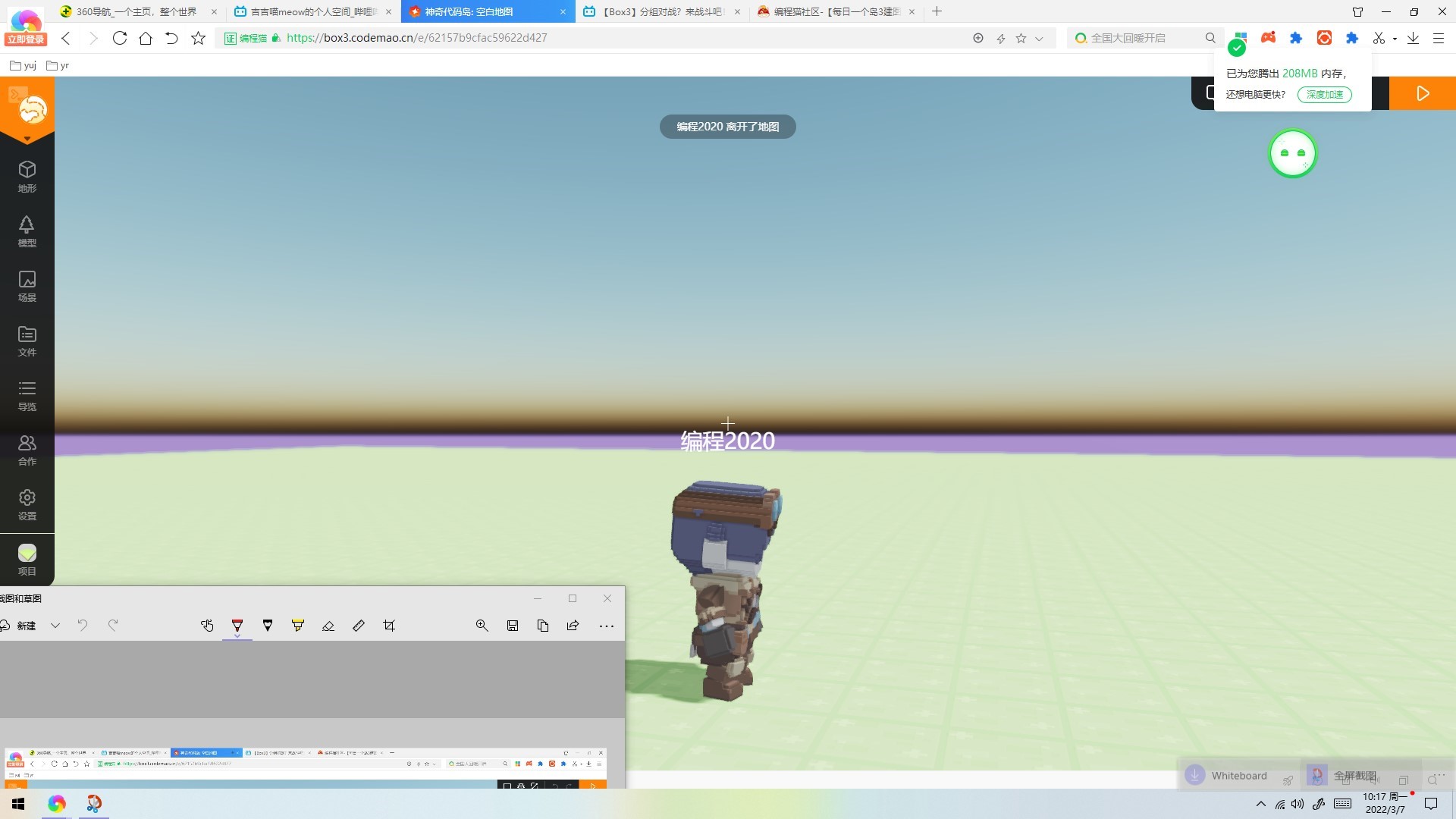Click the green smiley avatar bubble
1456x819 pixels.
click(x=1293, y=153)
